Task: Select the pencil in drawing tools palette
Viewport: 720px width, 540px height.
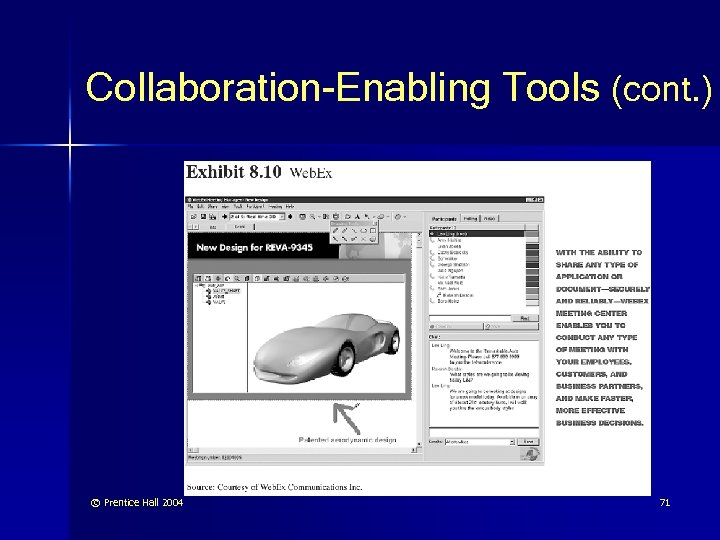Action: [335, 231]
